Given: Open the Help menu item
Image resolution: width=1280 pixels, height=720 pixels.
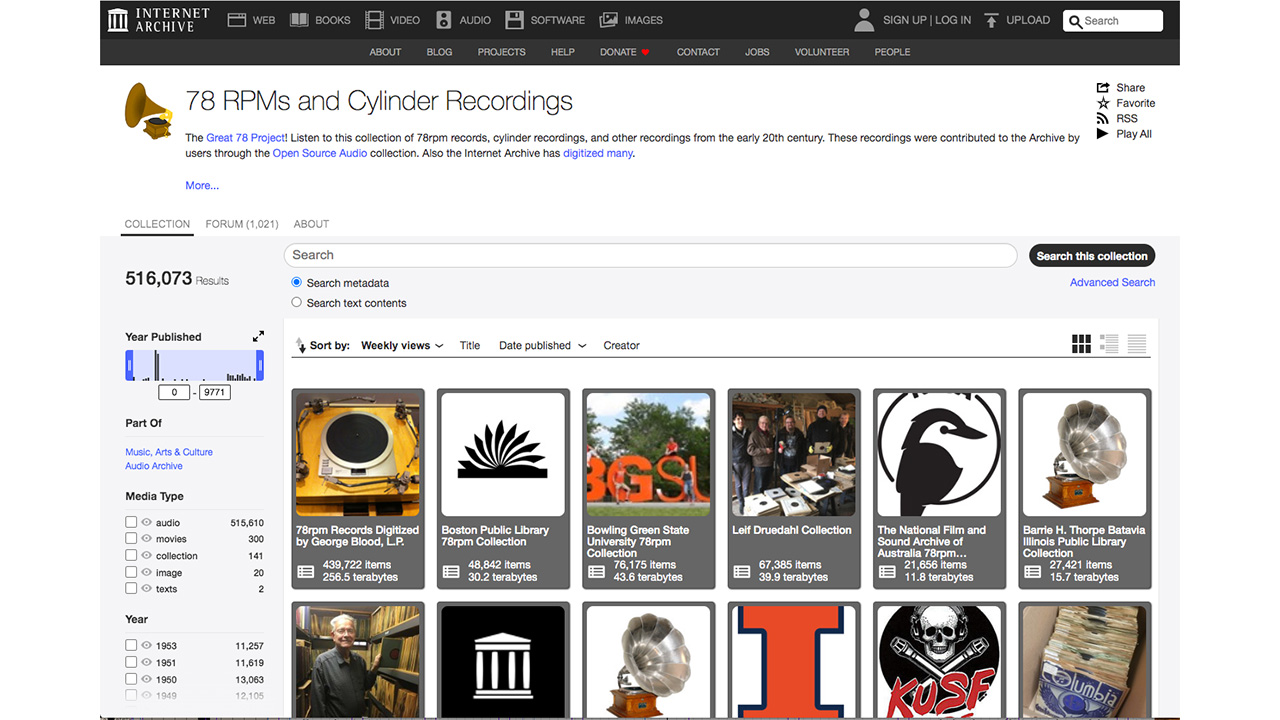Looking at the screenshot, I should 563,52.
